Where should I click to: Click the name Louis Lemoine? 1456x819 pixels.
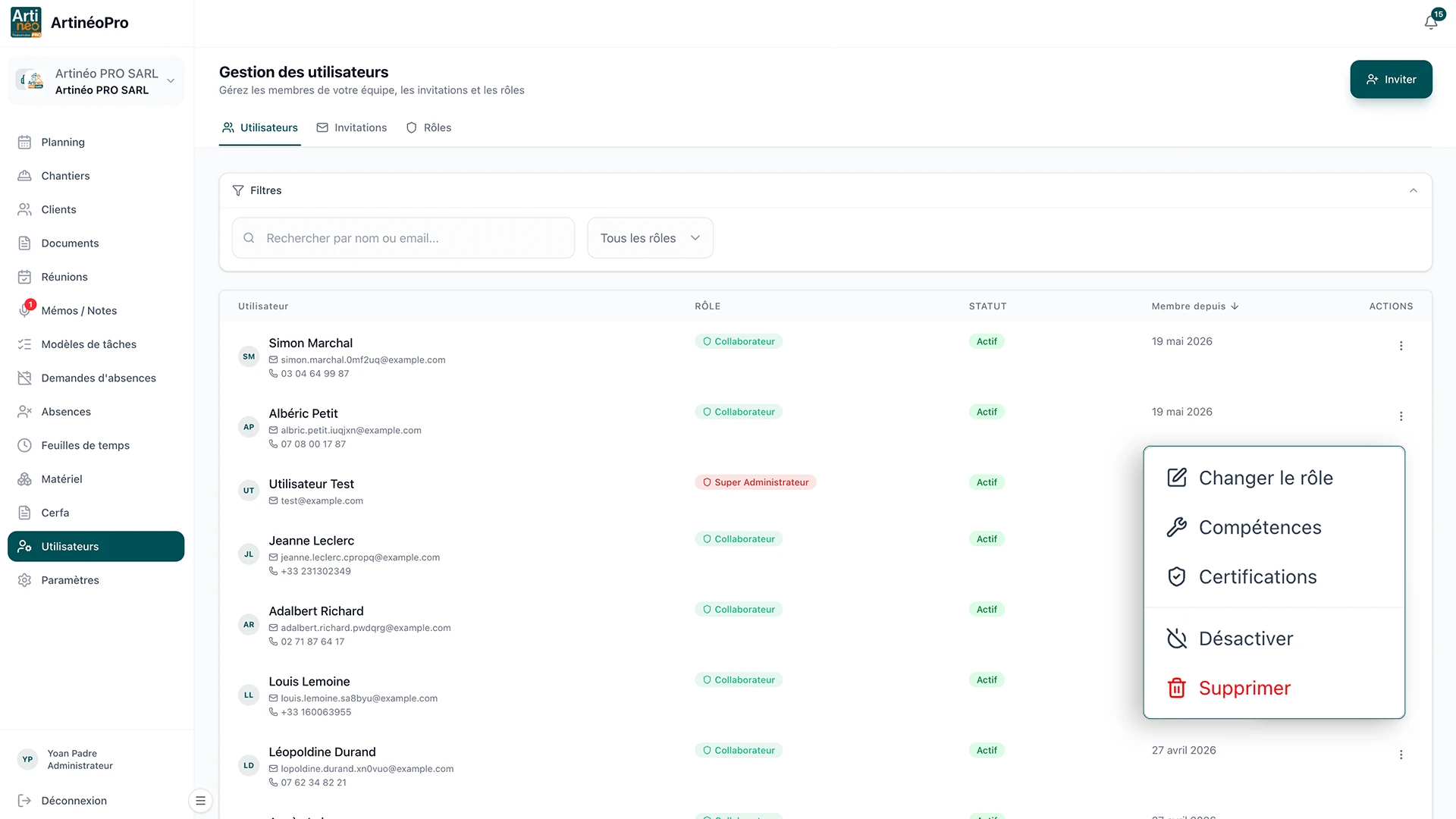(x=309, y=682)
